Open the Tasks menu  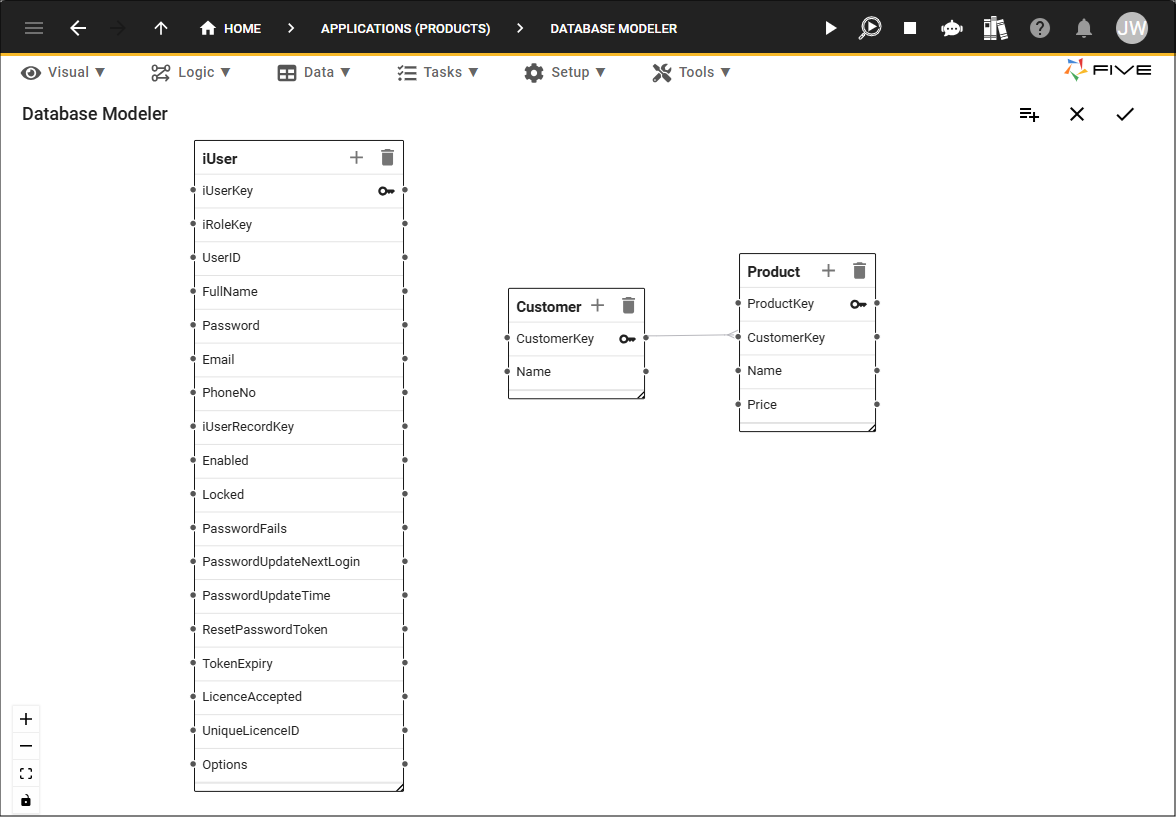point(438,72)
